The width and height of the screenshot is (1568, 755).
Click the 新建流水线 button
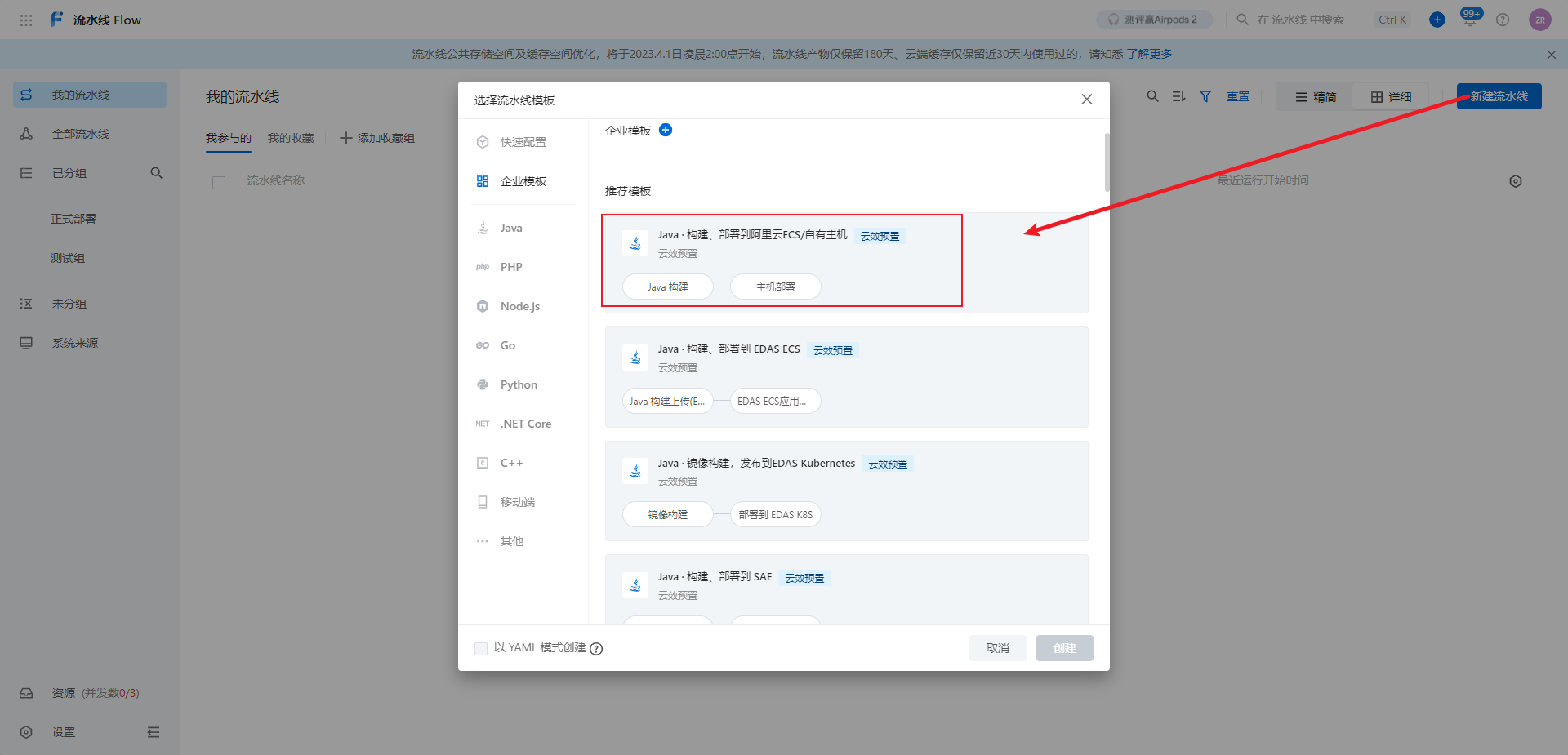coord(1499,96)
